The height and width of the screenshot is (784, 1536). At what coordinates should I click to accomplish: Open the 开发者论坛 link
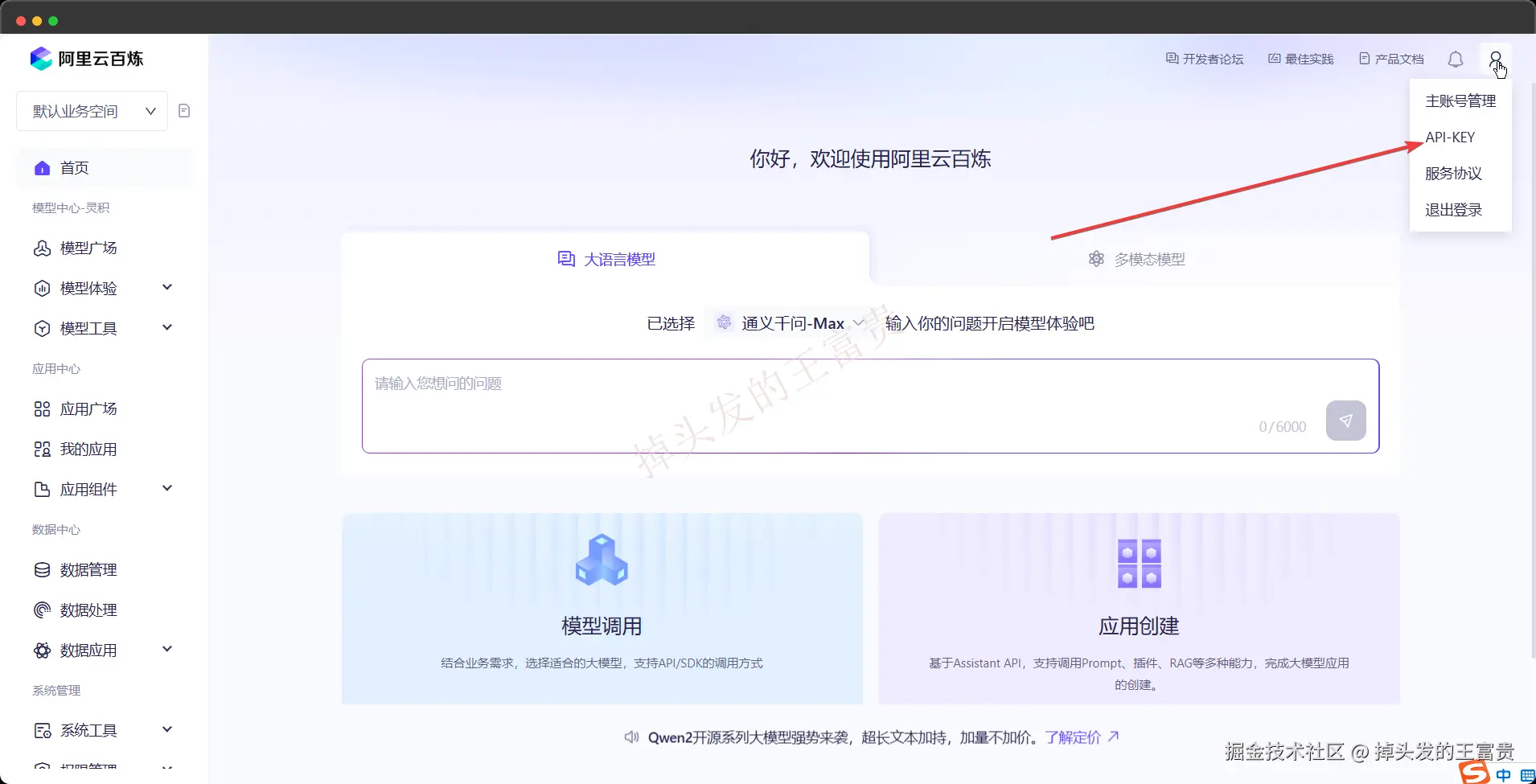(x=1205, y=60)
